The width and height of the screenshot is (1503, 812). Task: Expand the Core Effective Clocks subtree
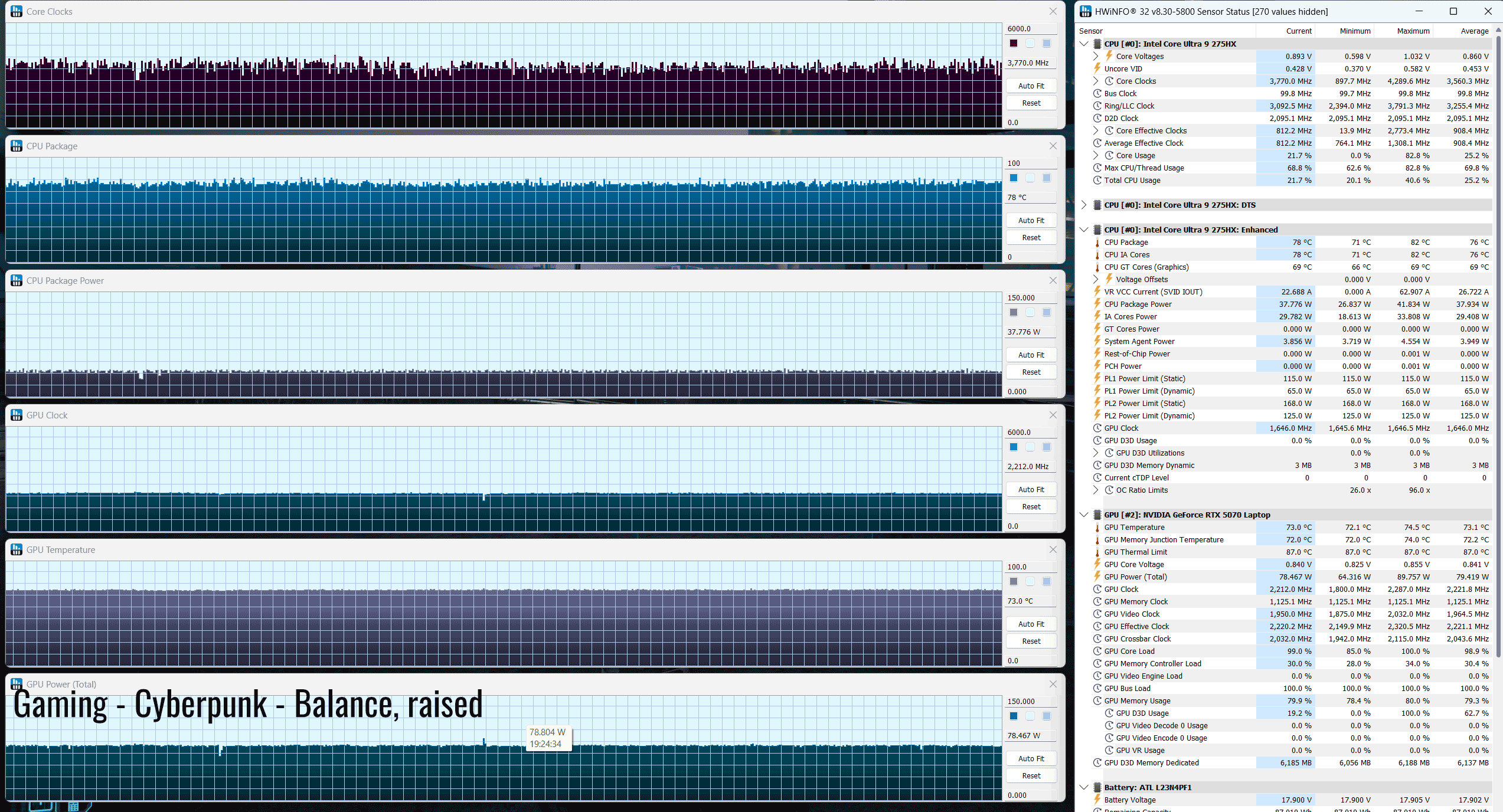coord(1096,130)
